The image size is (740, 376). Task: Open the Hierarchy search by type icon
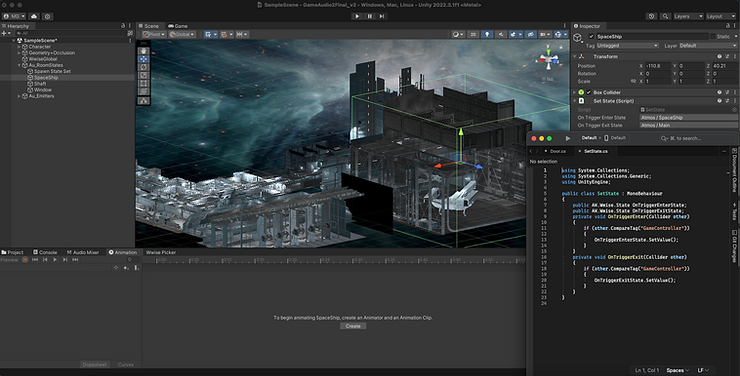[x=130, y=33]
